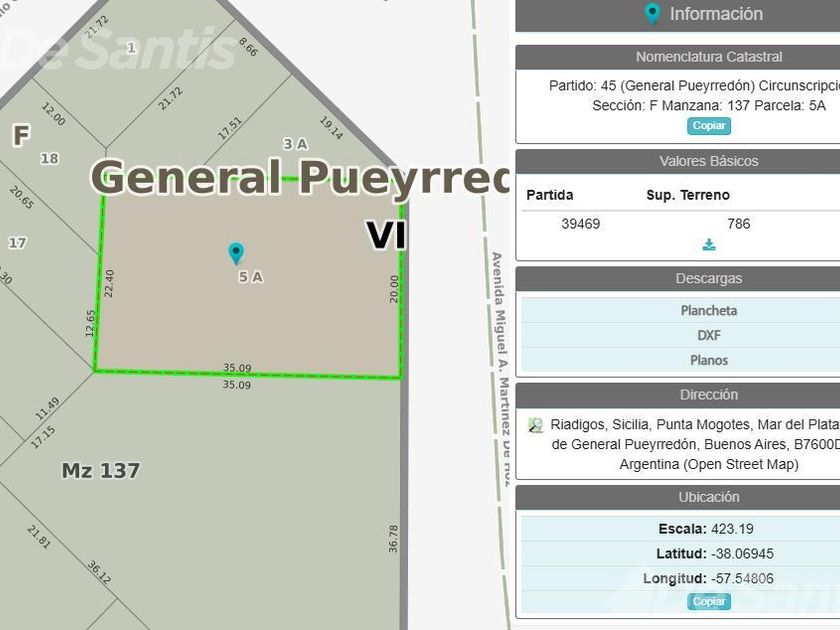This screenshot has height=630, width=840.
Task: Click the teal location pin on parcel 5 A
Action: pos(236,253)
